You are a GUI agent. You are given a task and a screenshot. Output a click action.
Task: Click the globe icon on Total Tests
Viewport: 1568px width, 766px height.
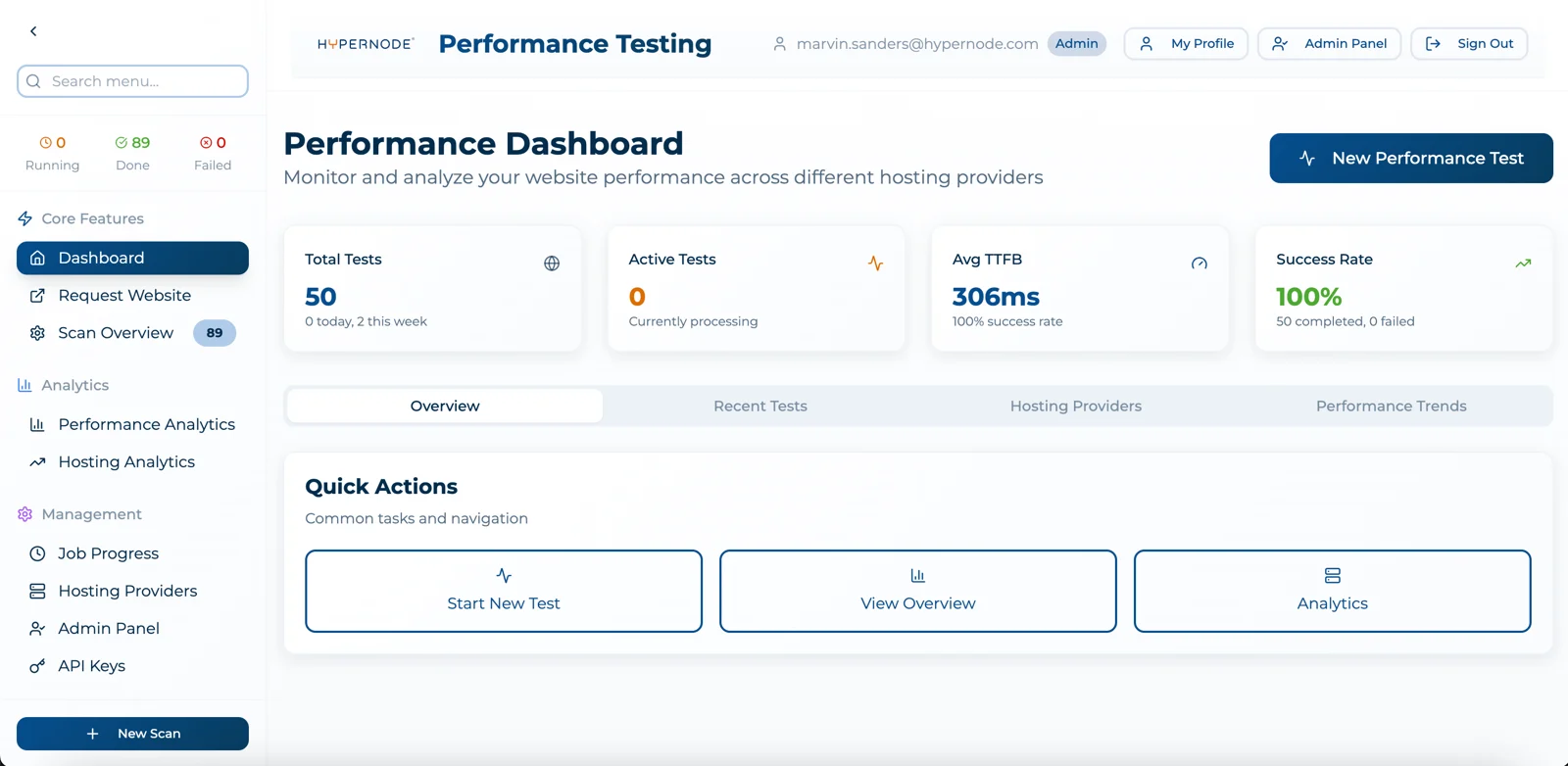(552, 263)
